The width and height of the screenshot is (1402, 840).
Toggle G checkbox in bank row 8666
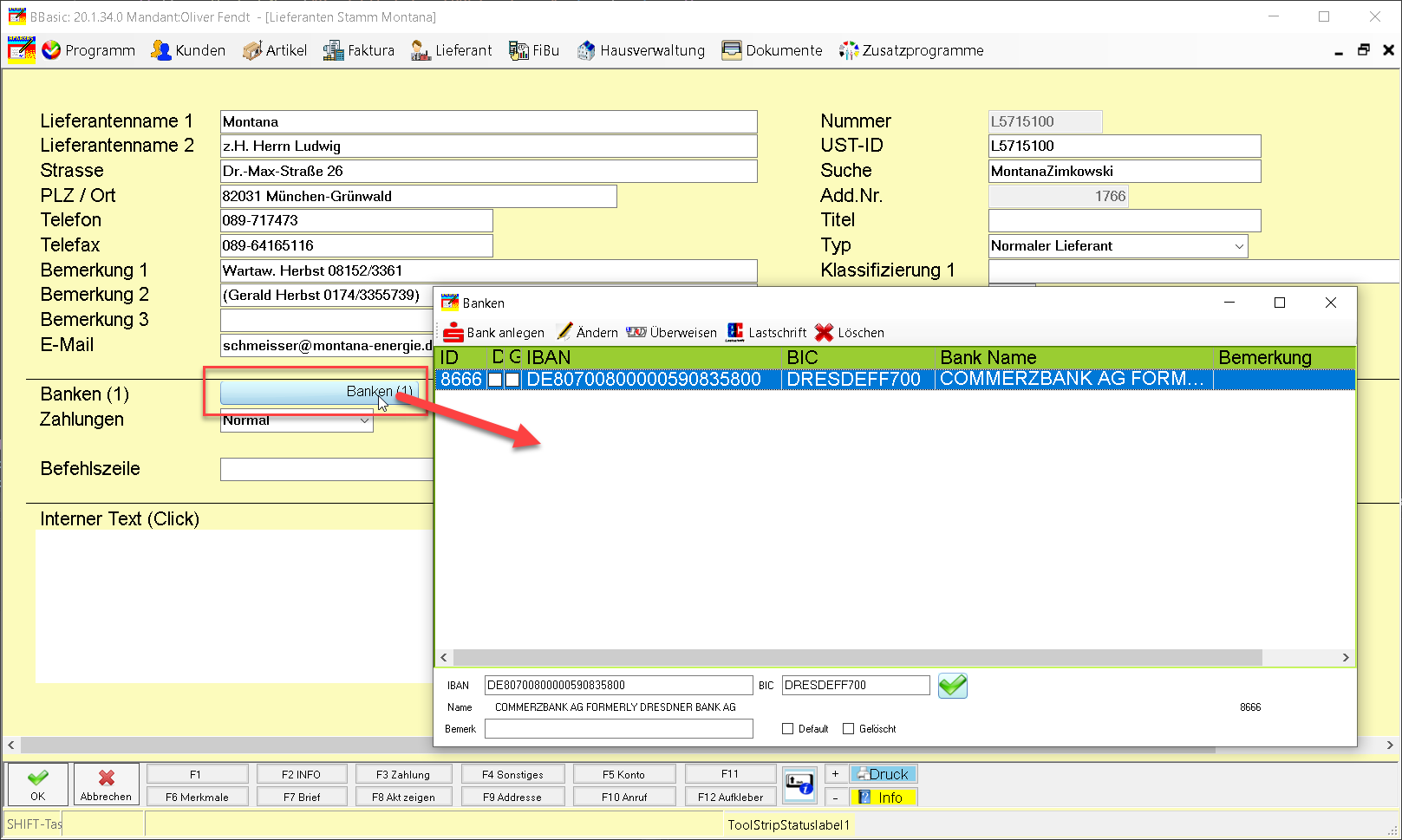pyautogui.click(x=512, y=380)
